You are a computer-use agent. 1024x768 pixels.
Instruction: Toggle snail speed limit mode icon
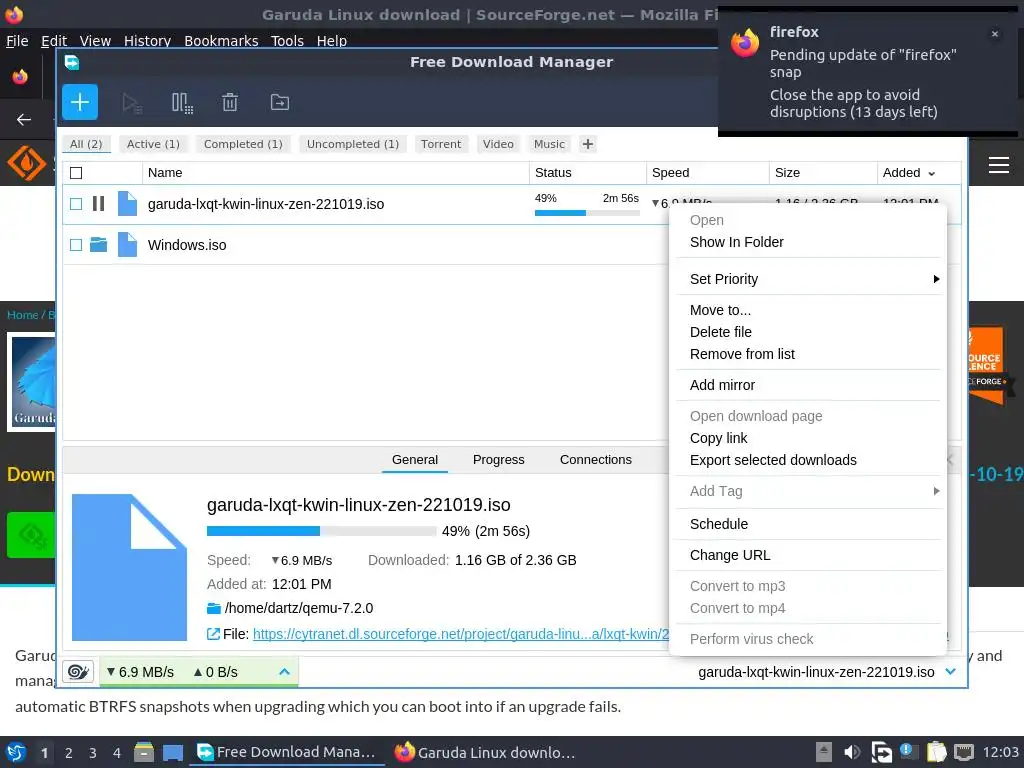tap(78, 671)
